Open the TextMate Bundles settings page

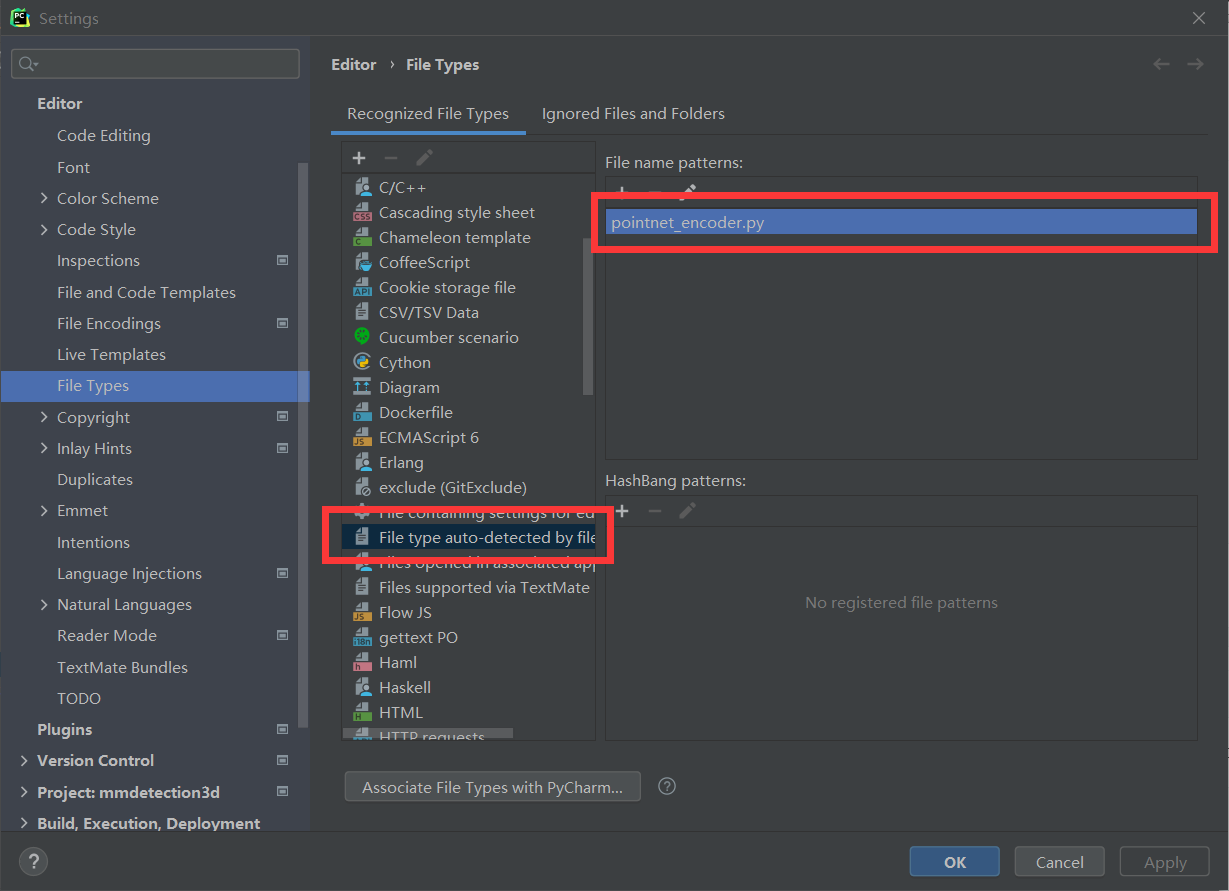(x=122, y=667)
